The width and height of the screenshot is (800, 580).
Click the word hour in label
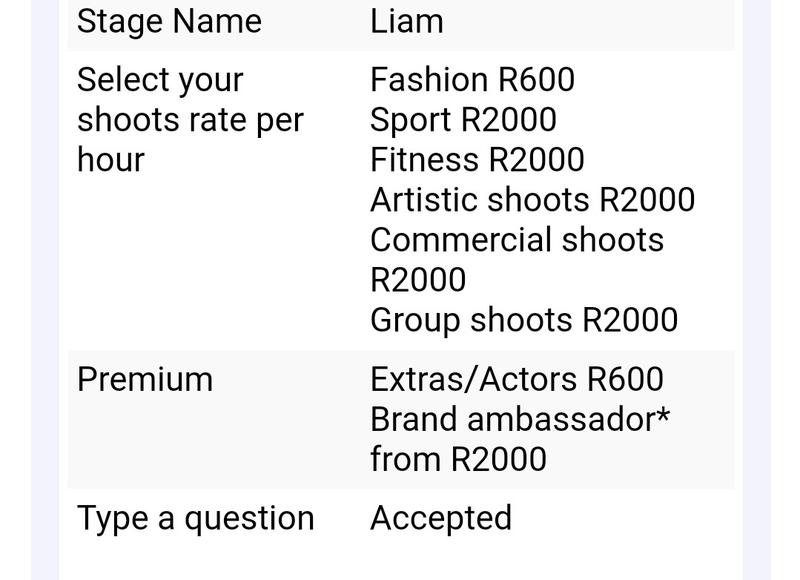(111, 159)
